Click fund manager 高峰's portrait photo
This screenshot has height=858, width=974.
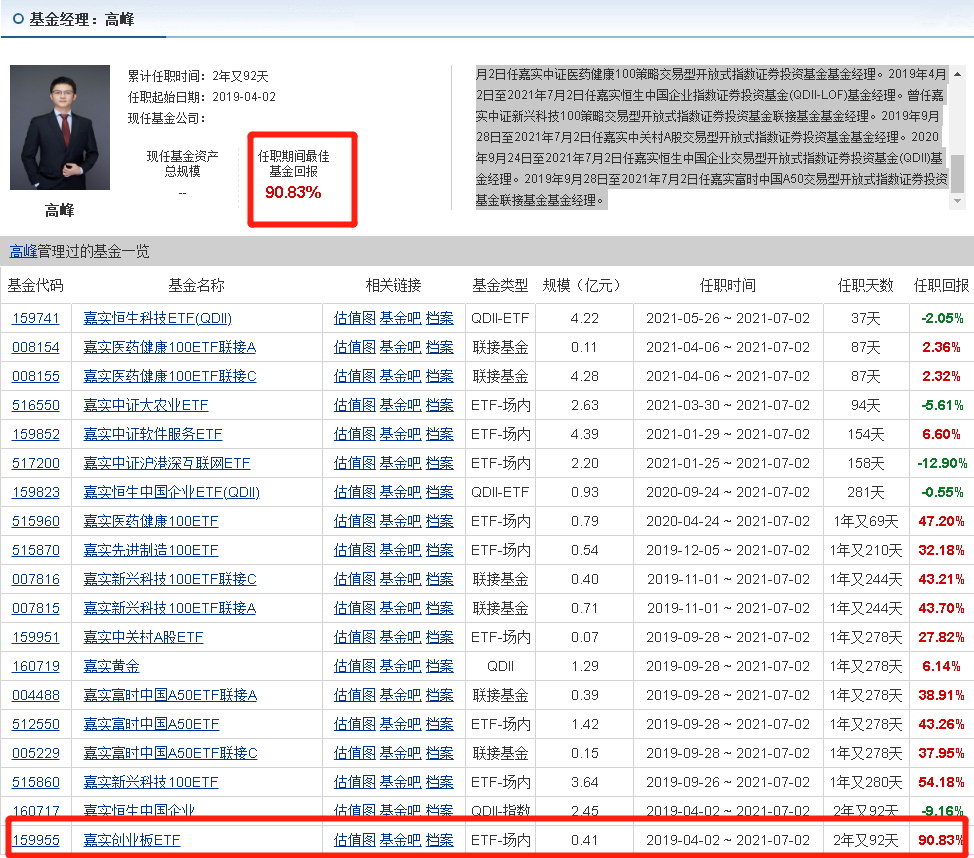pos(60,127)
